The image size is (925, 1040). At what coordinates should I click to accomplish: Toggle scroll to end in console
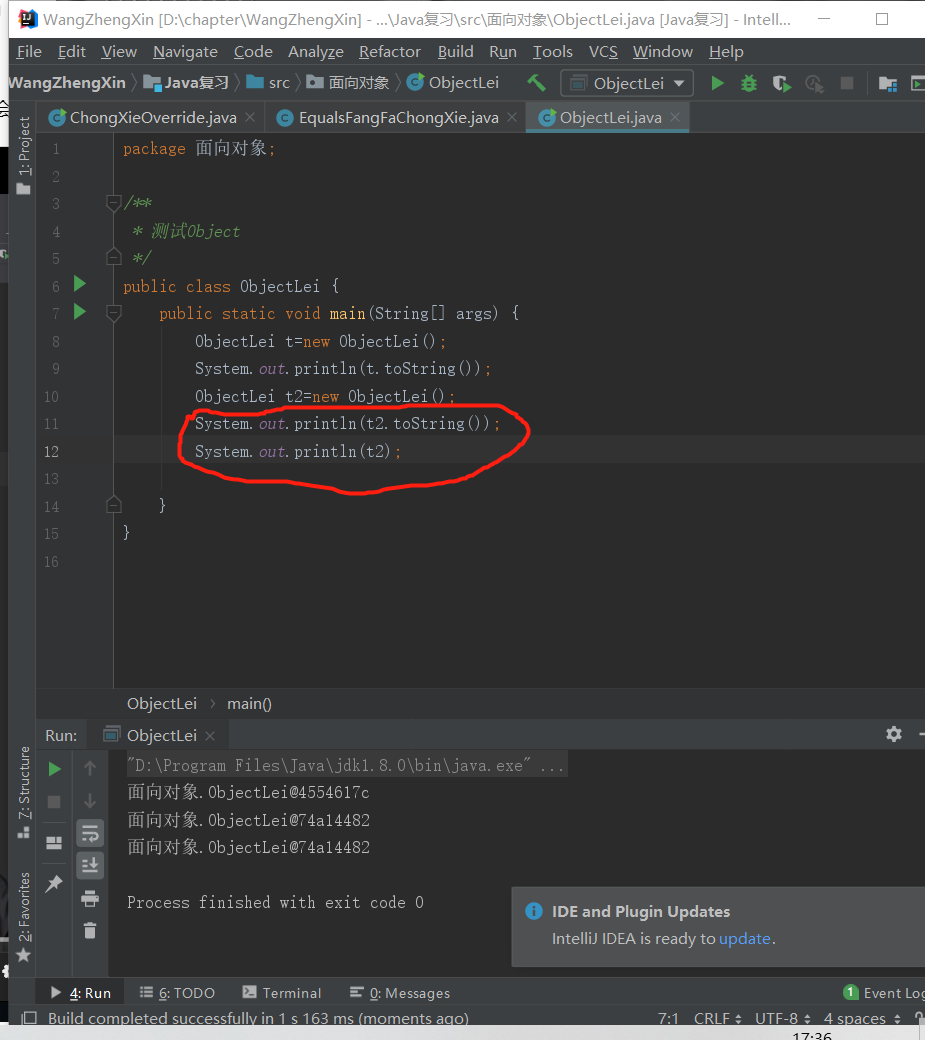point(90,865)
